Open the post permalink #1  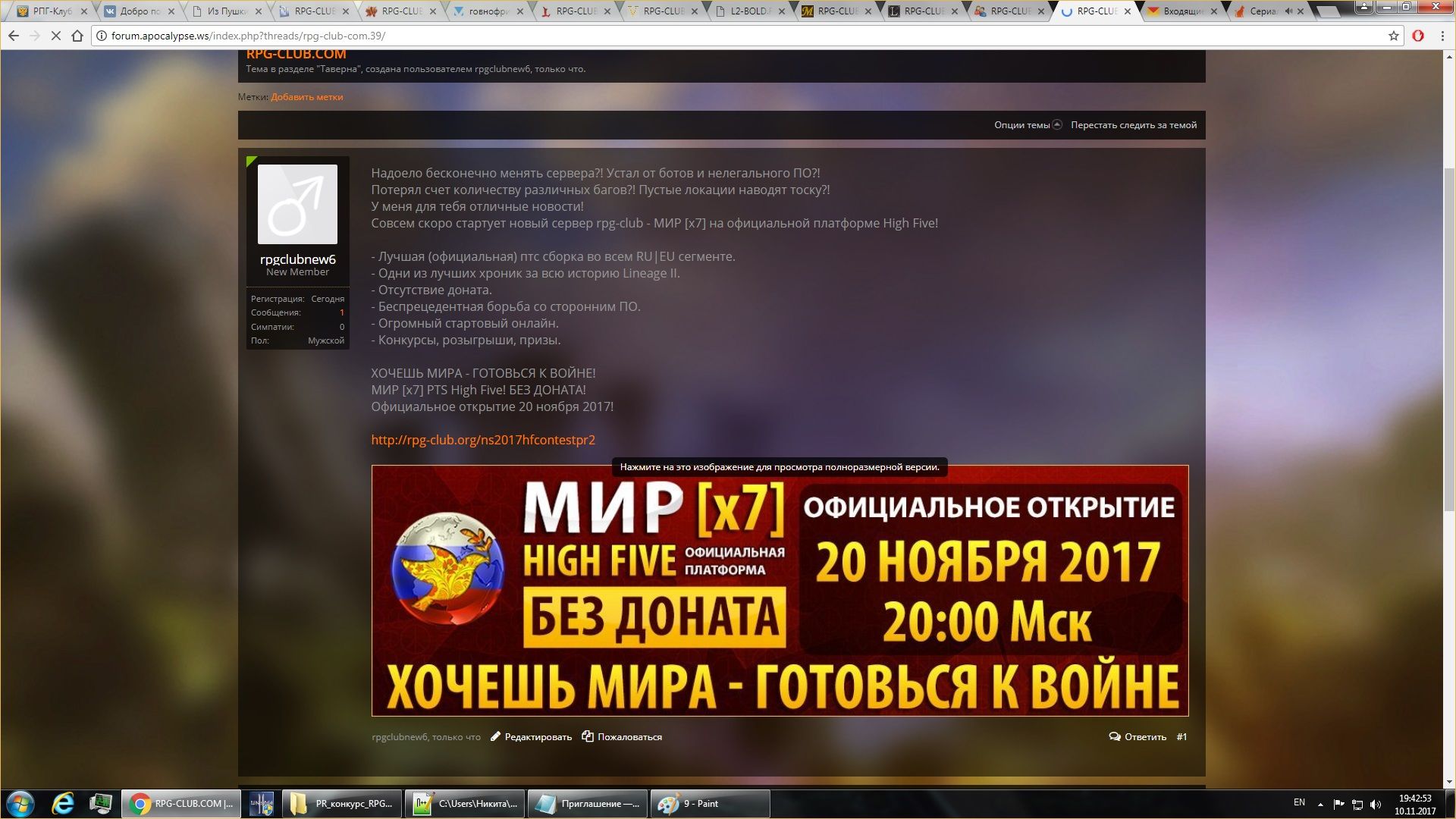[x=1181, y=737]
